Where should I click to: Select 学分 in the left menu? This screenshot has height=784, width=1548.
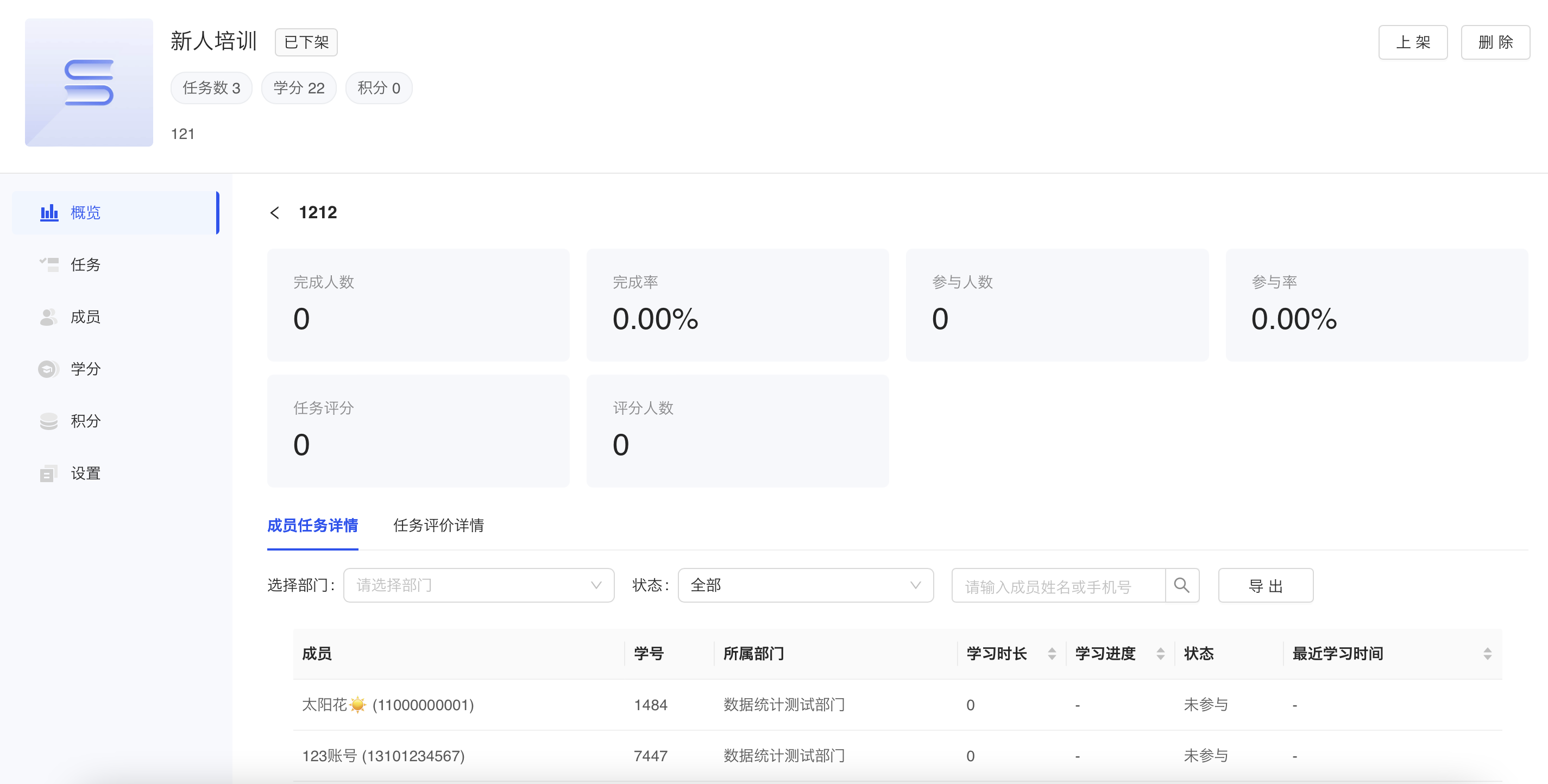[x=115, y=369]
